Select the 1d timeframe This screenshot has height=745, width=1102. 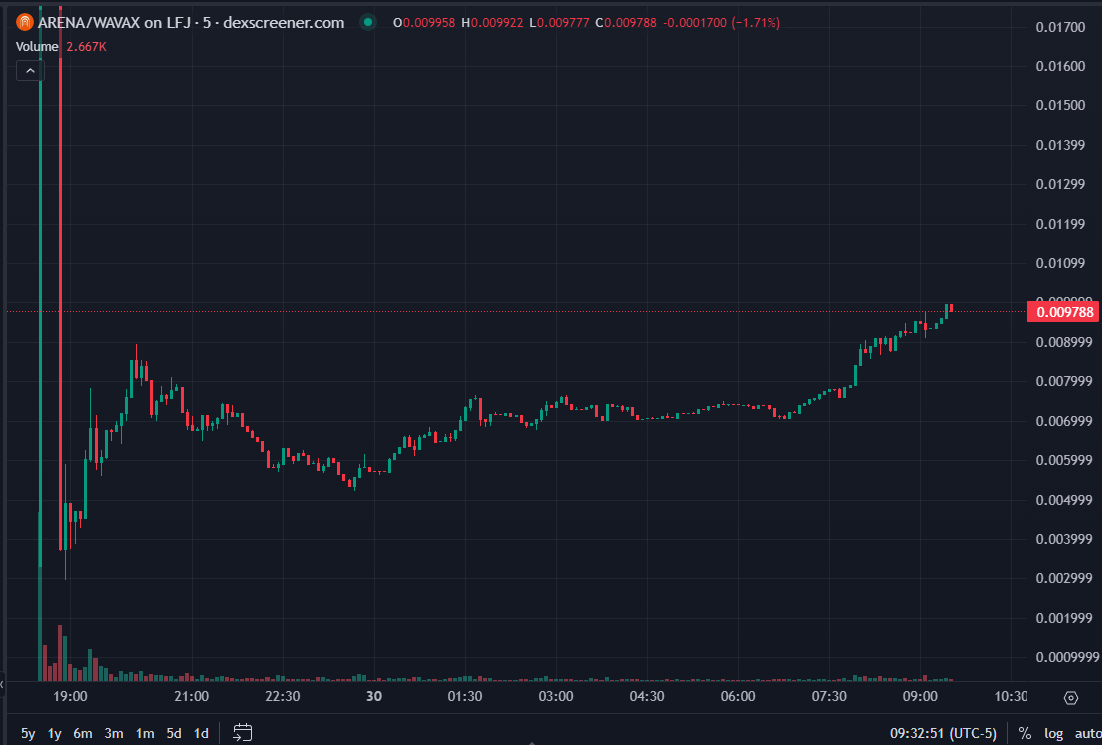(x=200, y=733)
